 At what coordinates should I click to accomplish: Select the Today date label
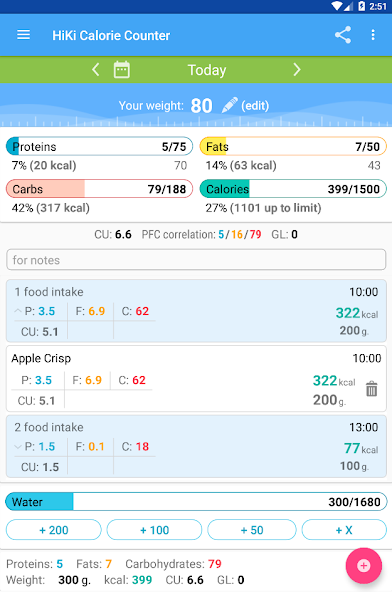(x=207, y=70)
